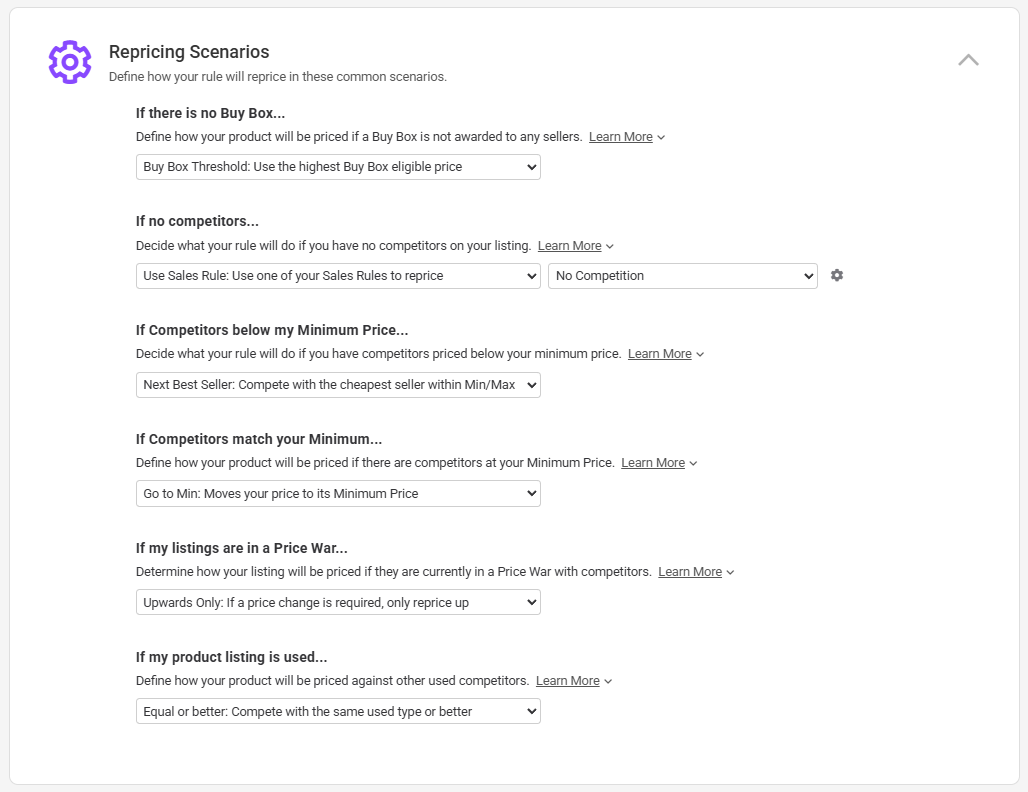Expand chevron beside no Buy Box Learn More
The height and width of the screenshot is (792, 1028).
tap(662, 137)
